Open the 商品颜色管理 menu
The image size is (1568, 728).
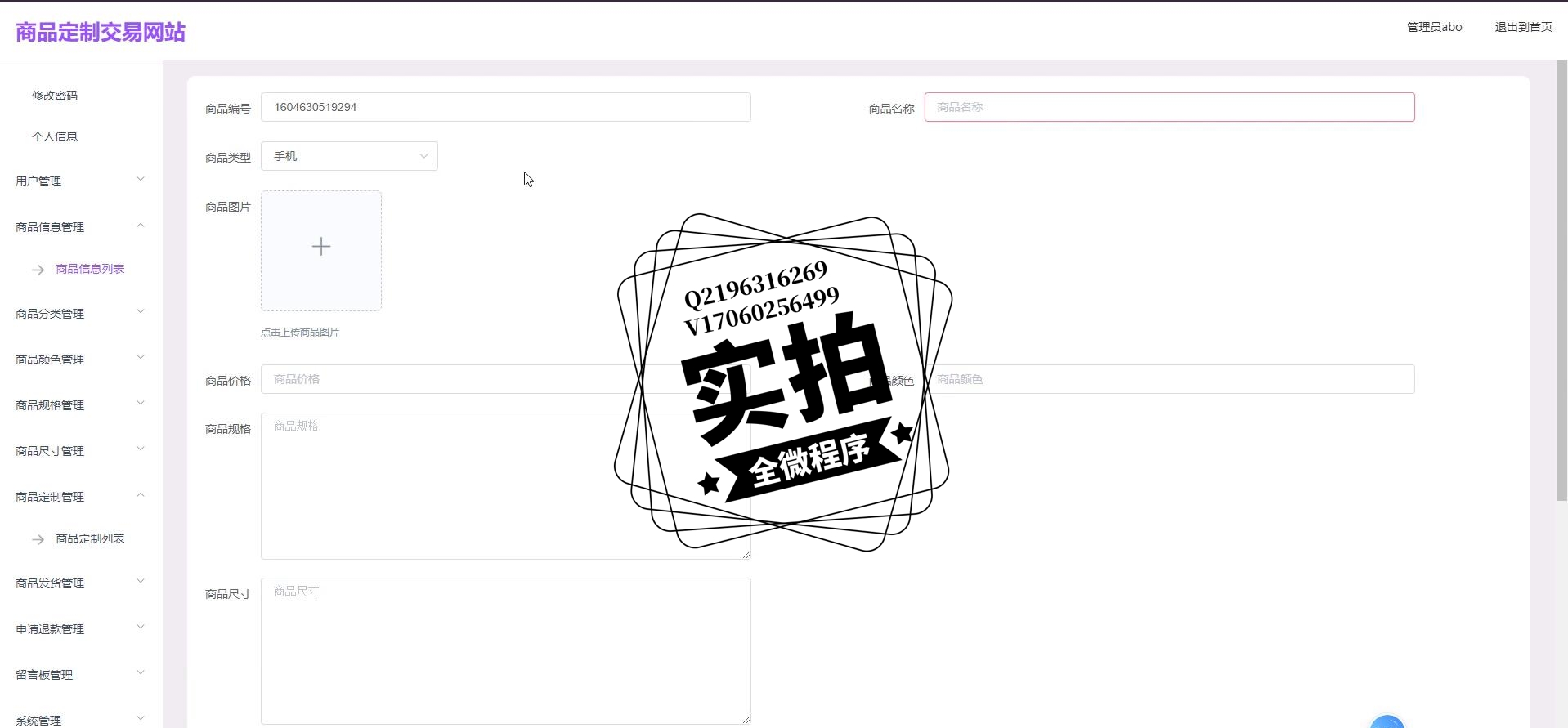click(50, 360)
